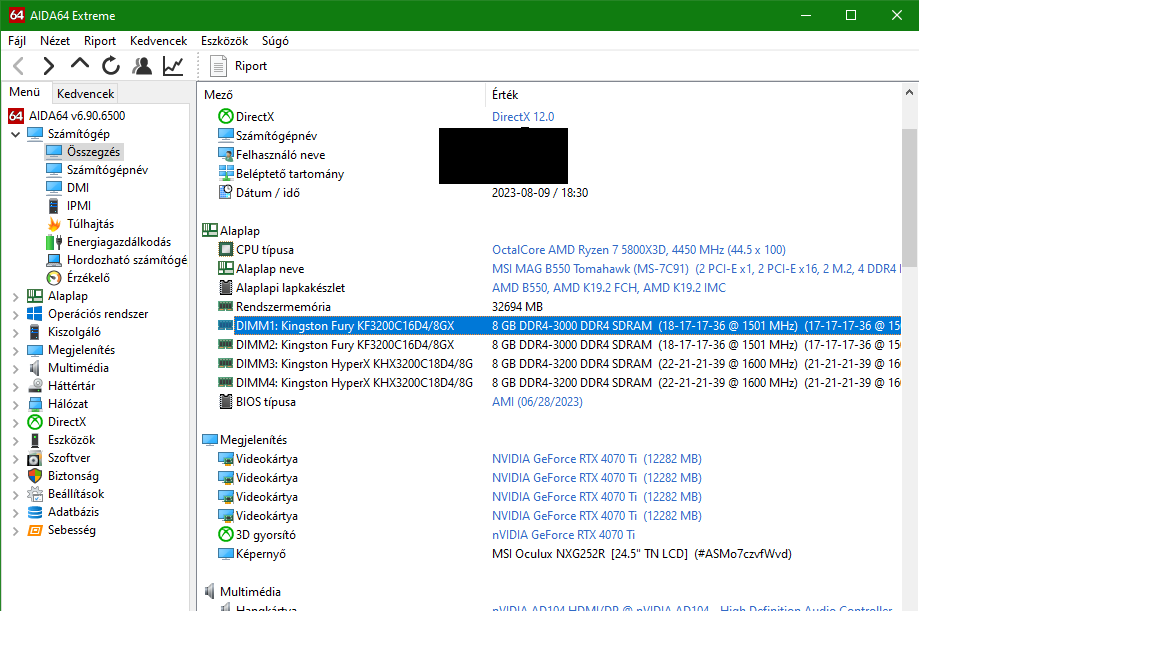Screen dimensions: 1152x648
Task: Go forward with the right arrow toolbar icon
Action: coord(48,66)
